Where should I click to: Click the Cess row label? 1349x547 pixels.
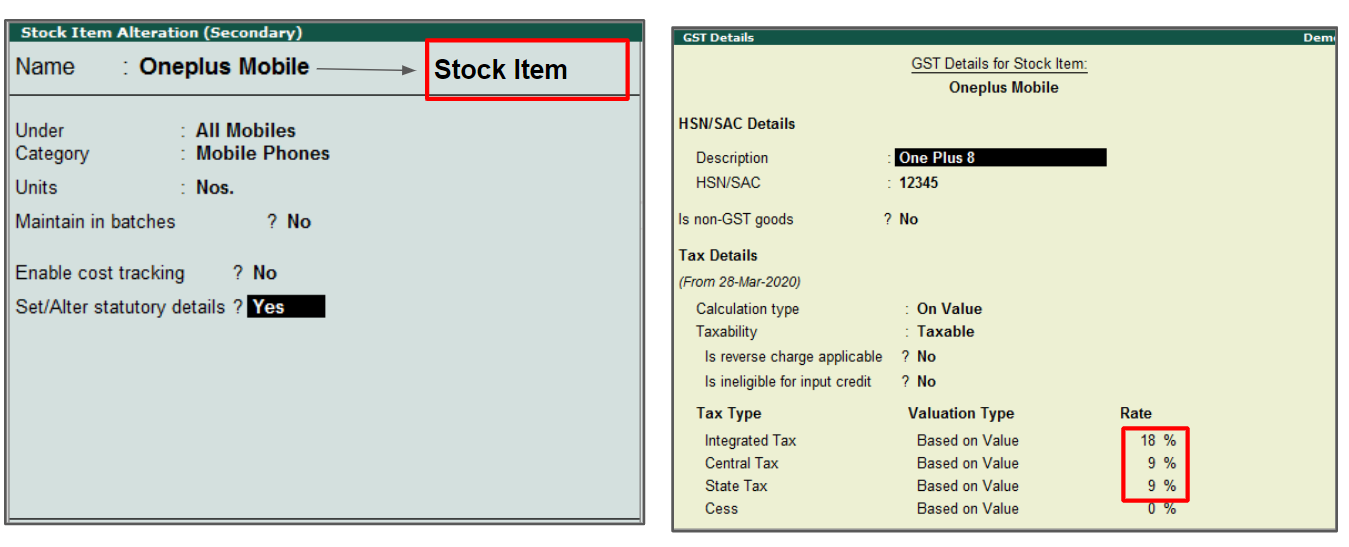721,509
